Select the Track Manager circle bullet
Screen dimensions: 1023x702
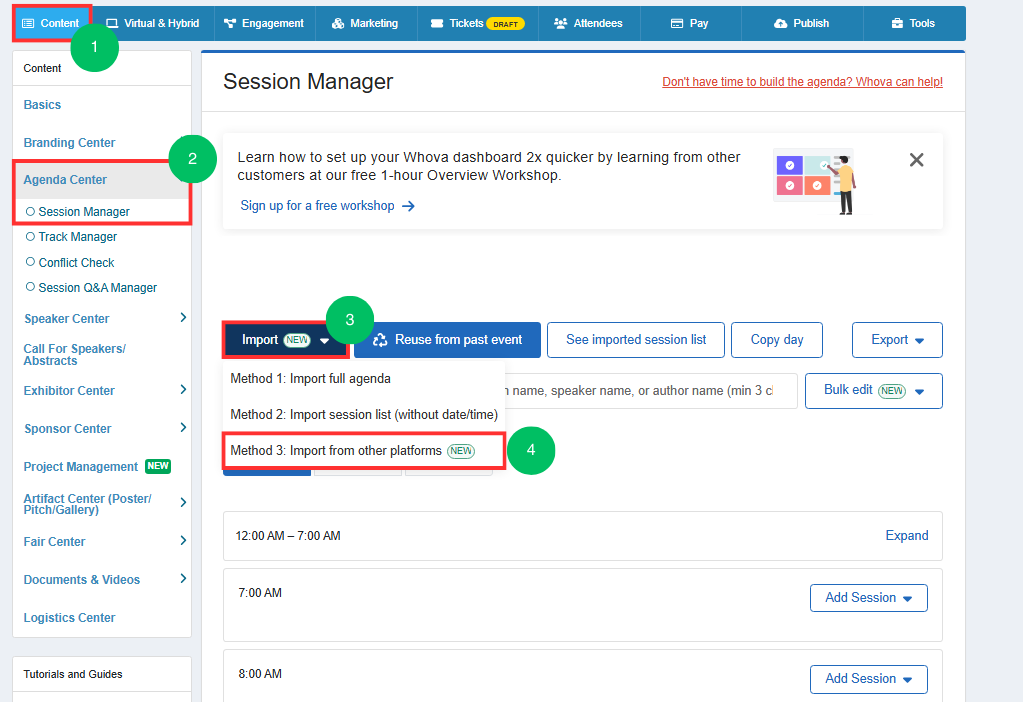coord(30,236)
